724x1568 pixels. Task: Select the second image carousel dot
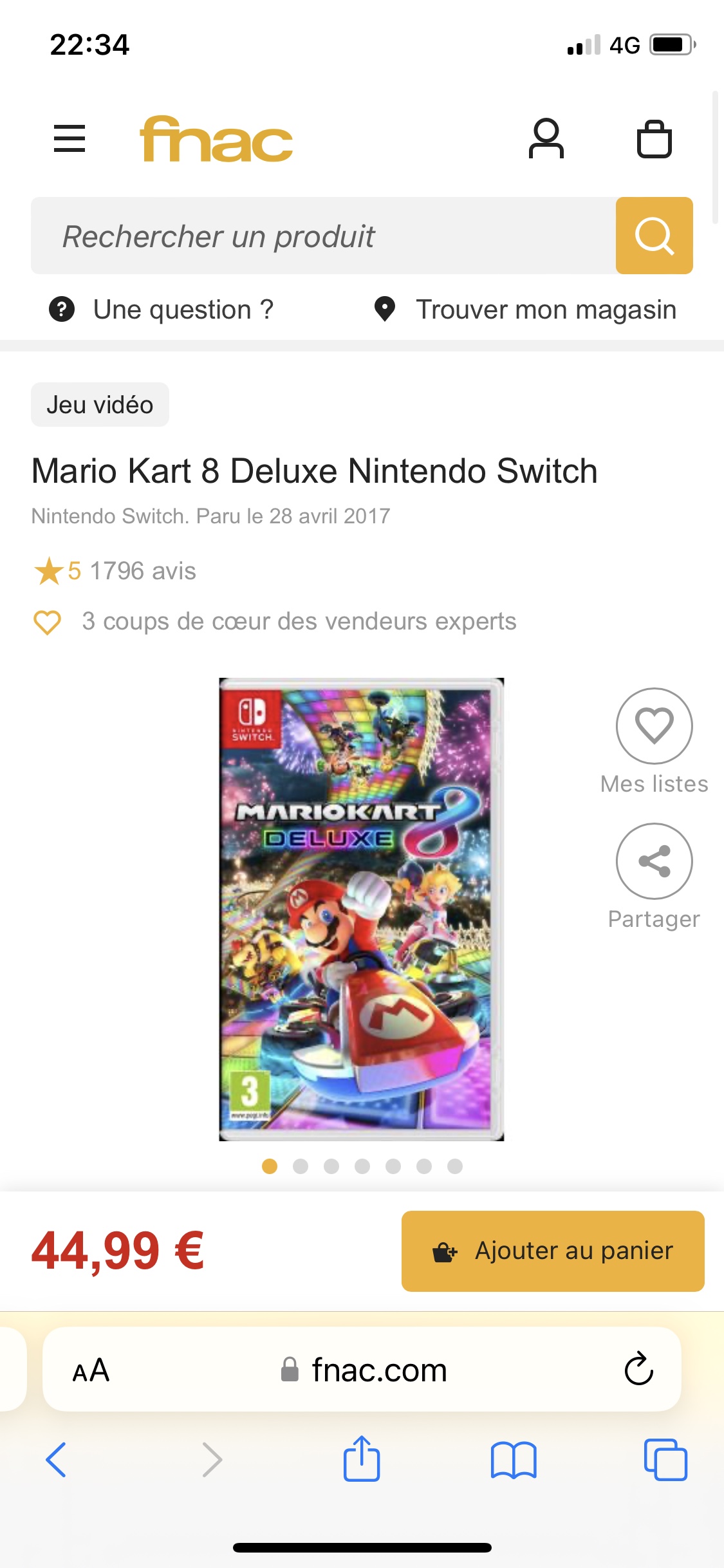(301, 1166)
